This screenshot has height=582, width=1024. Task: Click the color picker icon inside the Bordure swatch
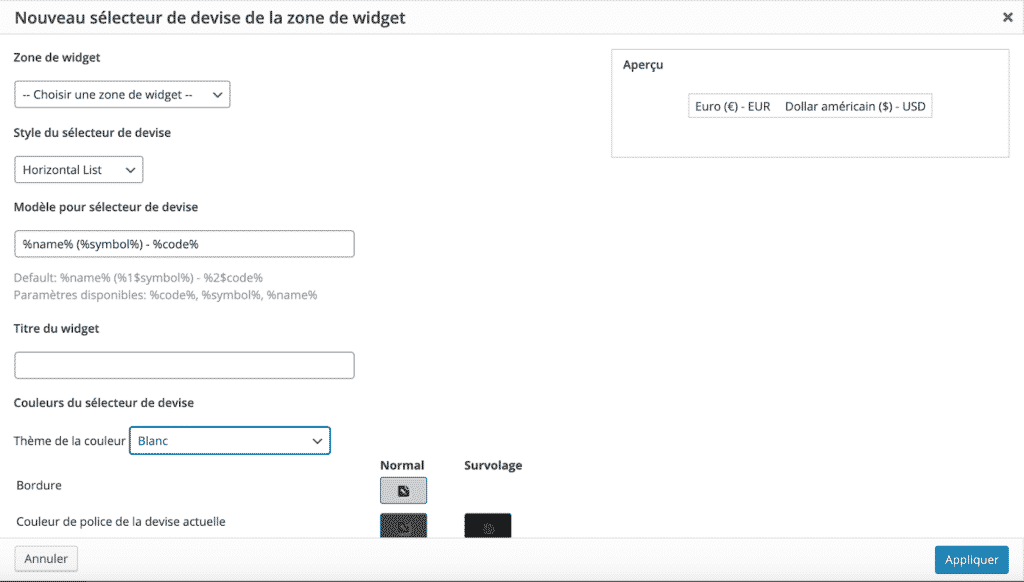pos(403,490)
